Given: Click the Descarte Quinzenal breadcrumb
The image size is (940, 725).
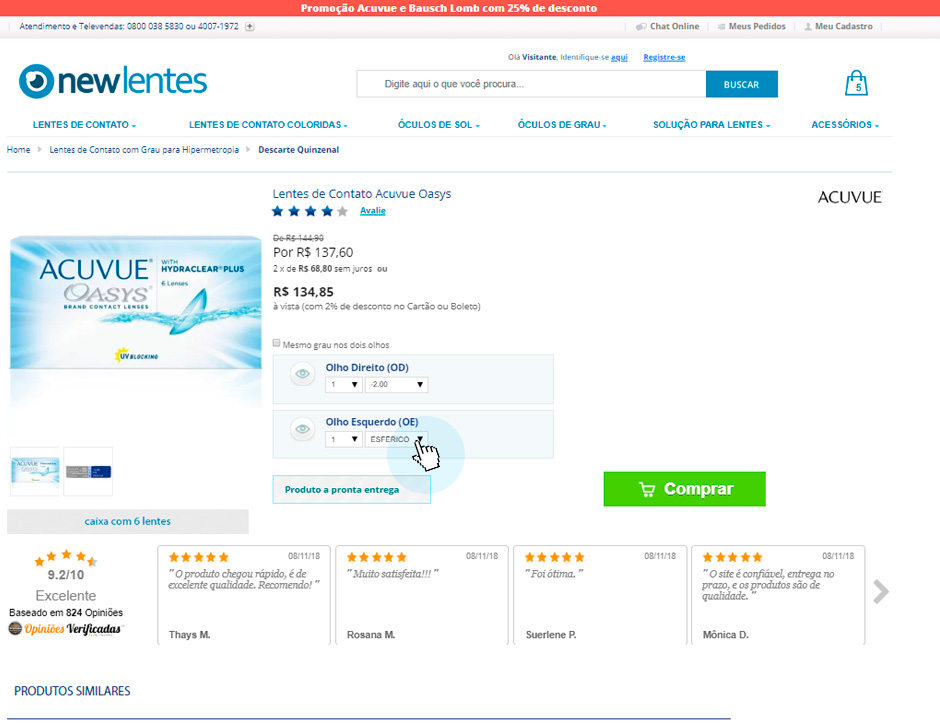Looking at the screenshot, I should [x=299, y=150].
